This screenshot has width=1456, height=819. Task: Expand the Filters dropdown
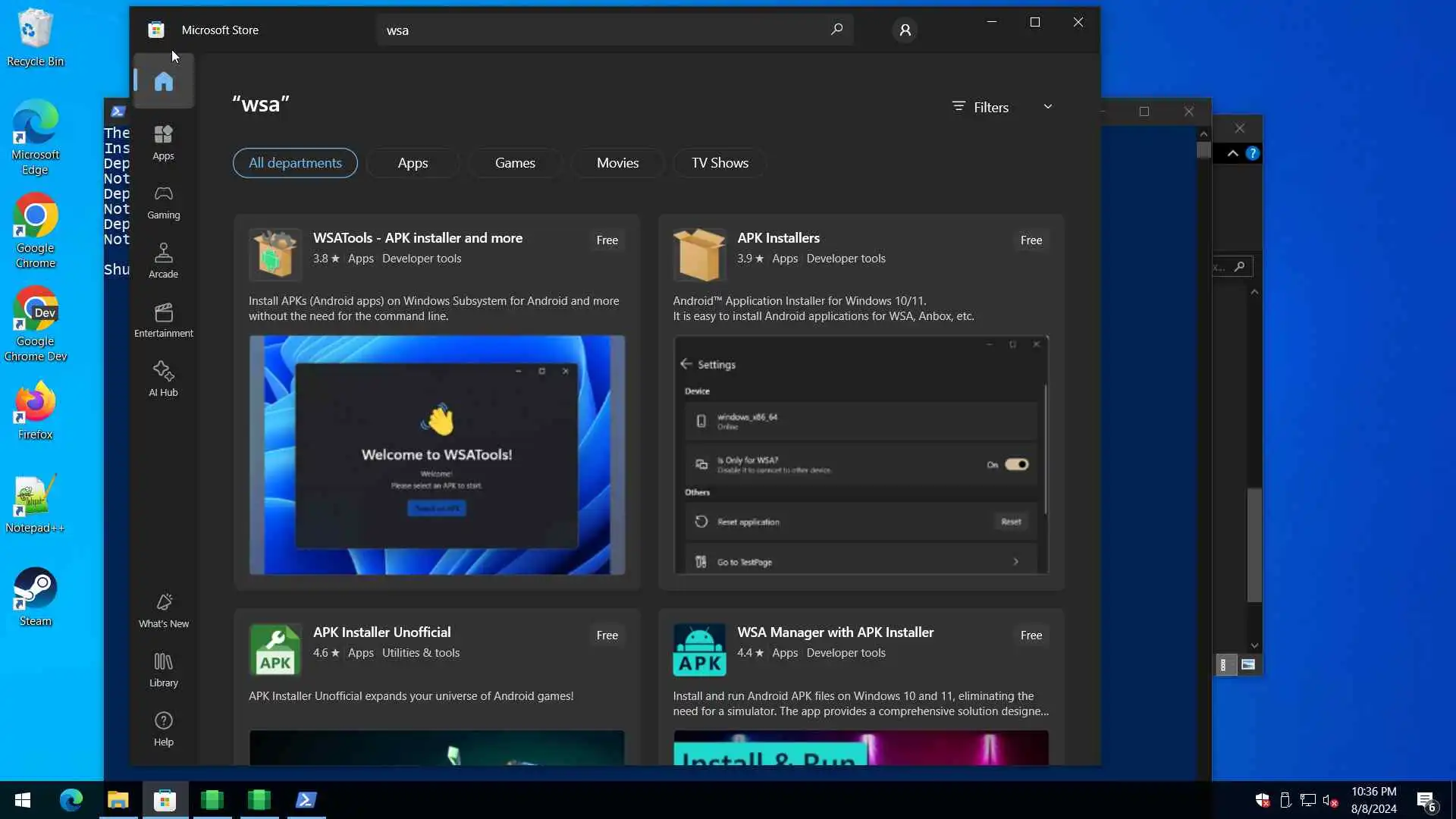(1003, 107)
